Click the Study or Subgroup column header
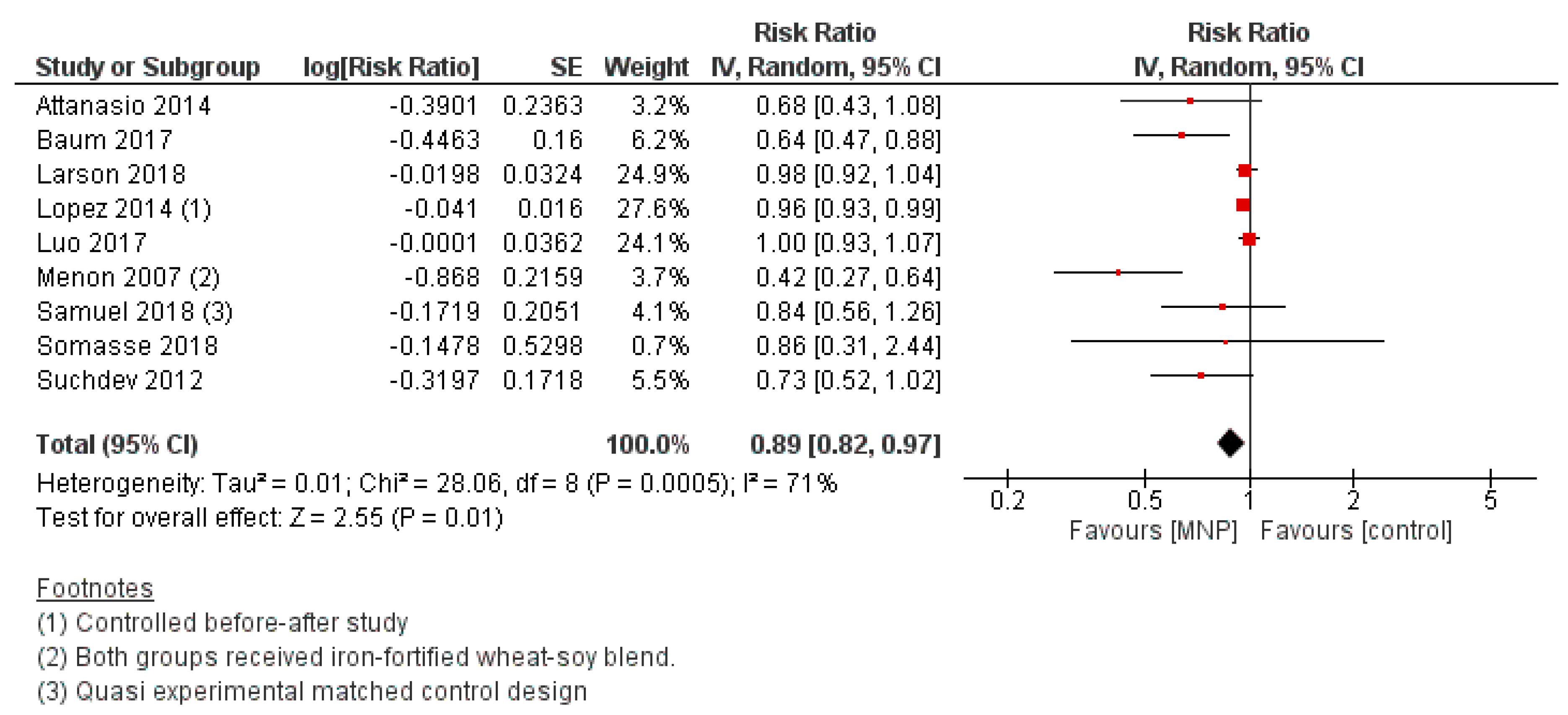1568x715 pixels. (x=148, y=67)
